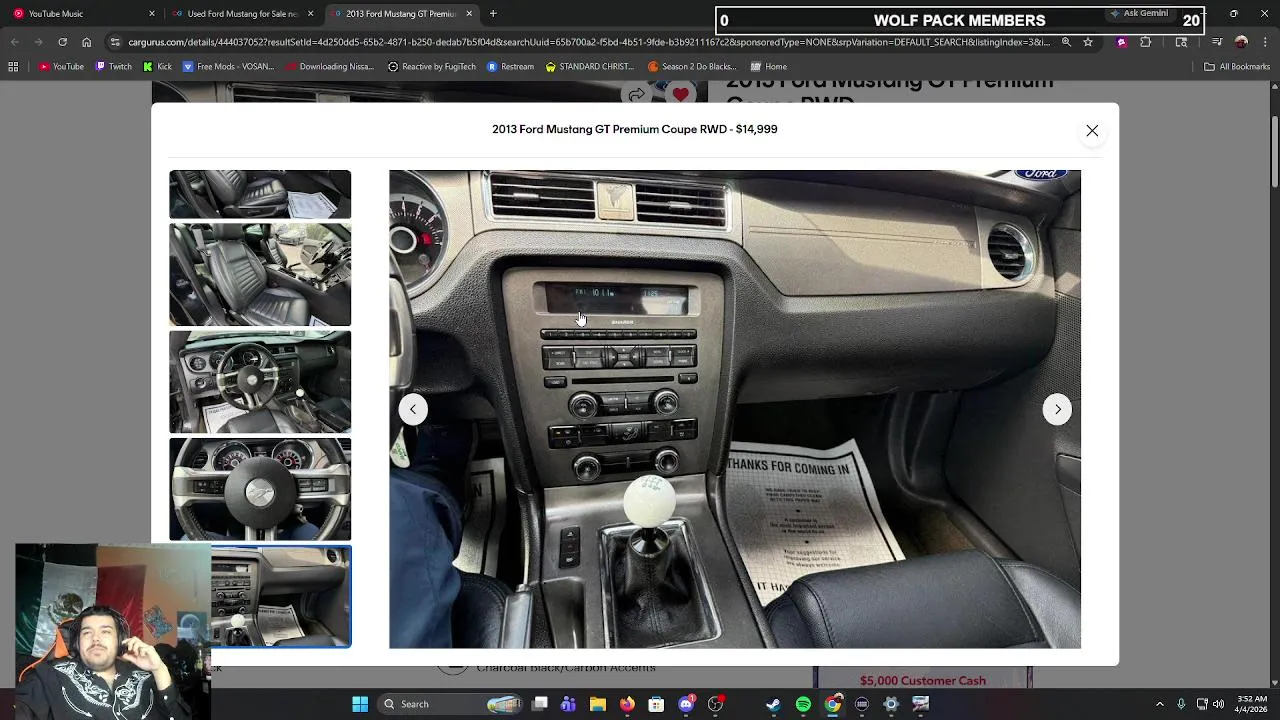
Task: Open the Season 2 Do Blacks... bookmark
Action: pos(692,67)
